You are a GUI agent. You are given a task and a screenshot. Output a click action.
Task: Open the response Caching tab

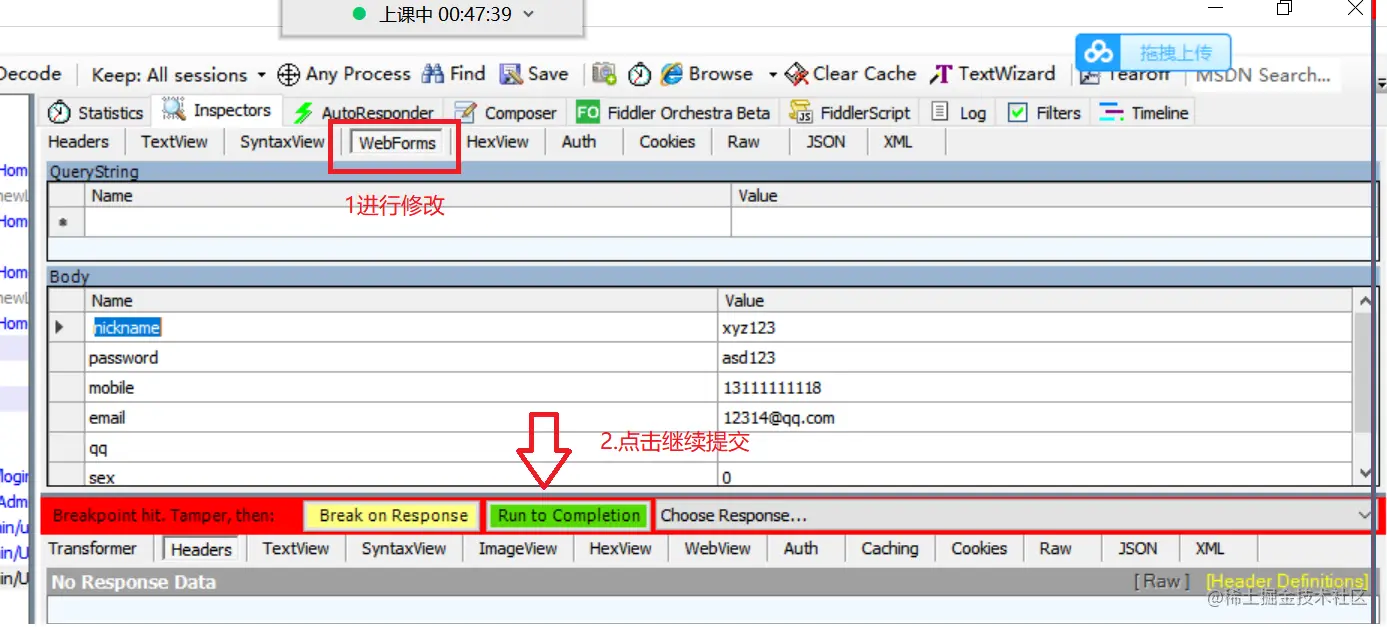point(889,548)
